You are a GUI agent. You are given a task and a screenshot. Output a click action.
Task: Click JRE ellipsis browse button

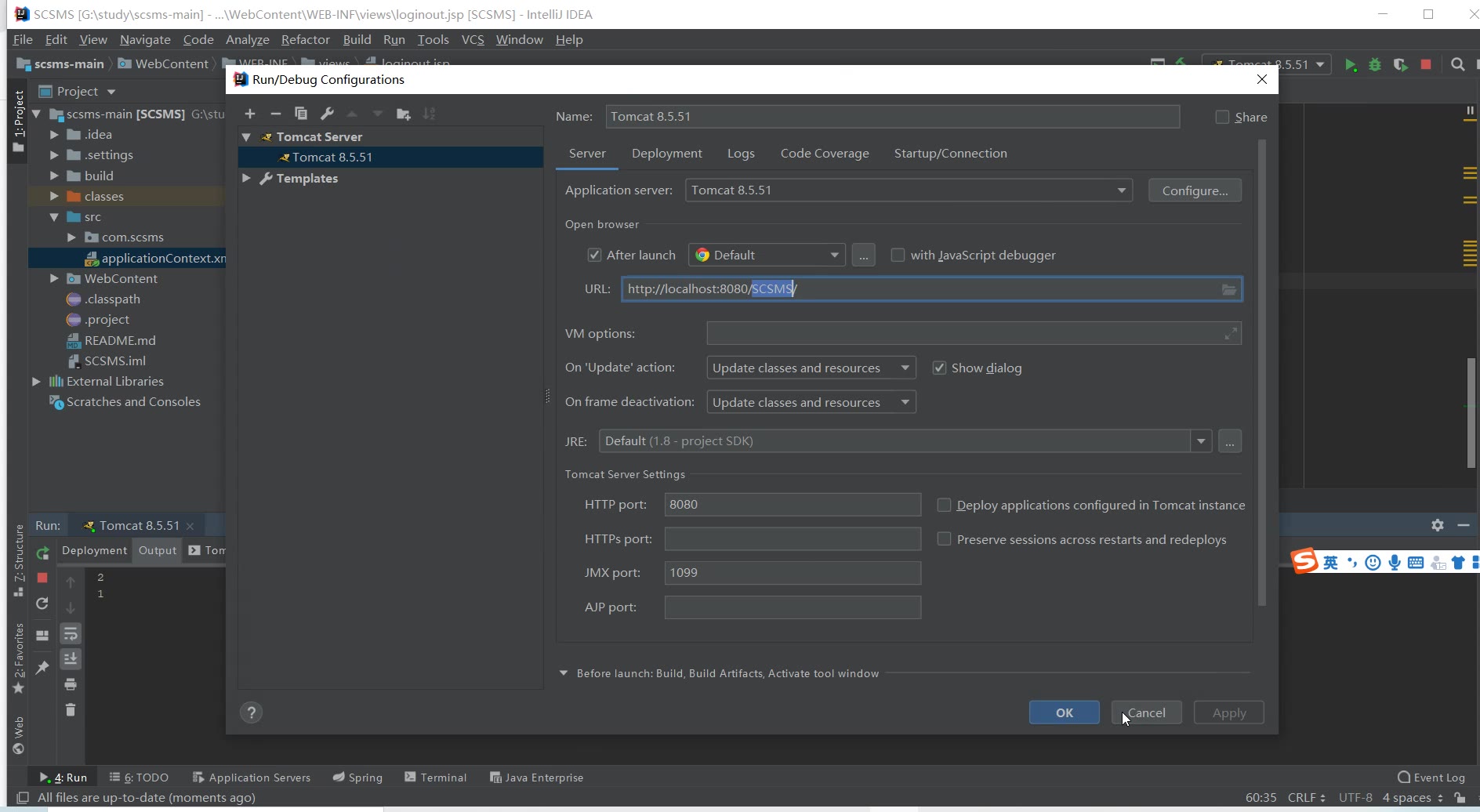(1229, 441)
